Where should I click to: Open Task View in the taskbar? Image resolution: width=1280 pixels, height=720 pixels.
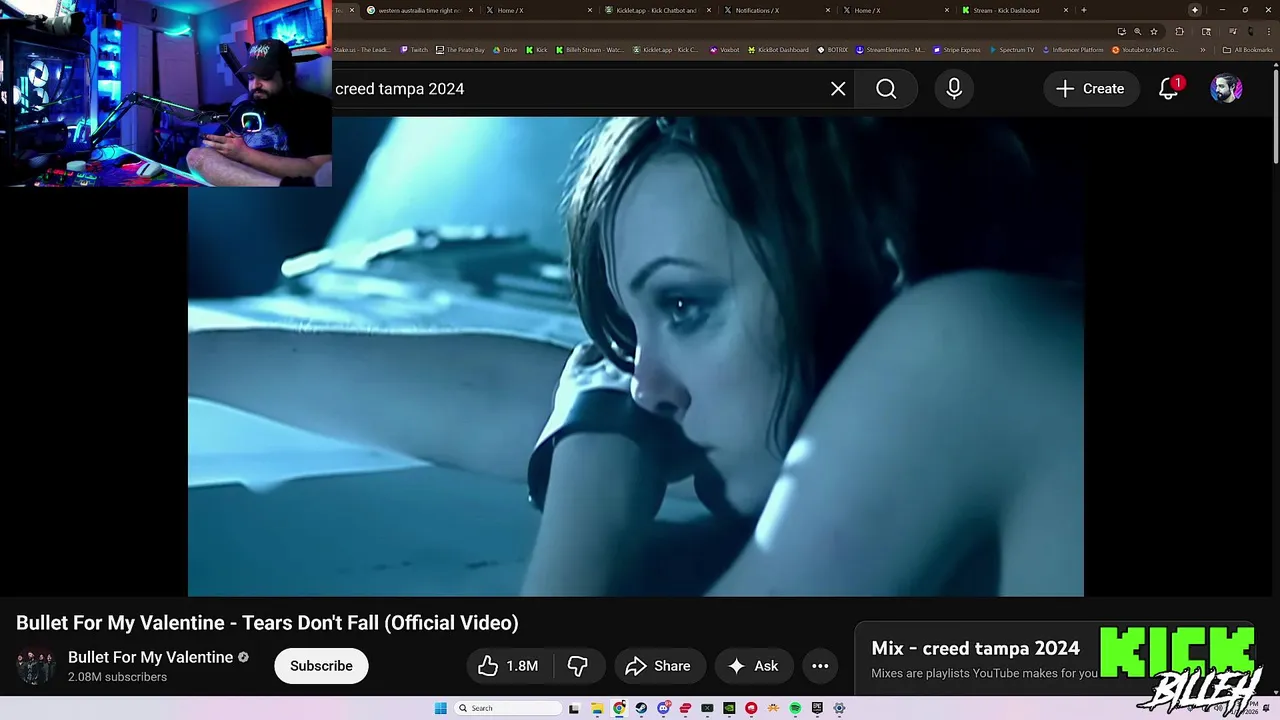tap(574, 708)
